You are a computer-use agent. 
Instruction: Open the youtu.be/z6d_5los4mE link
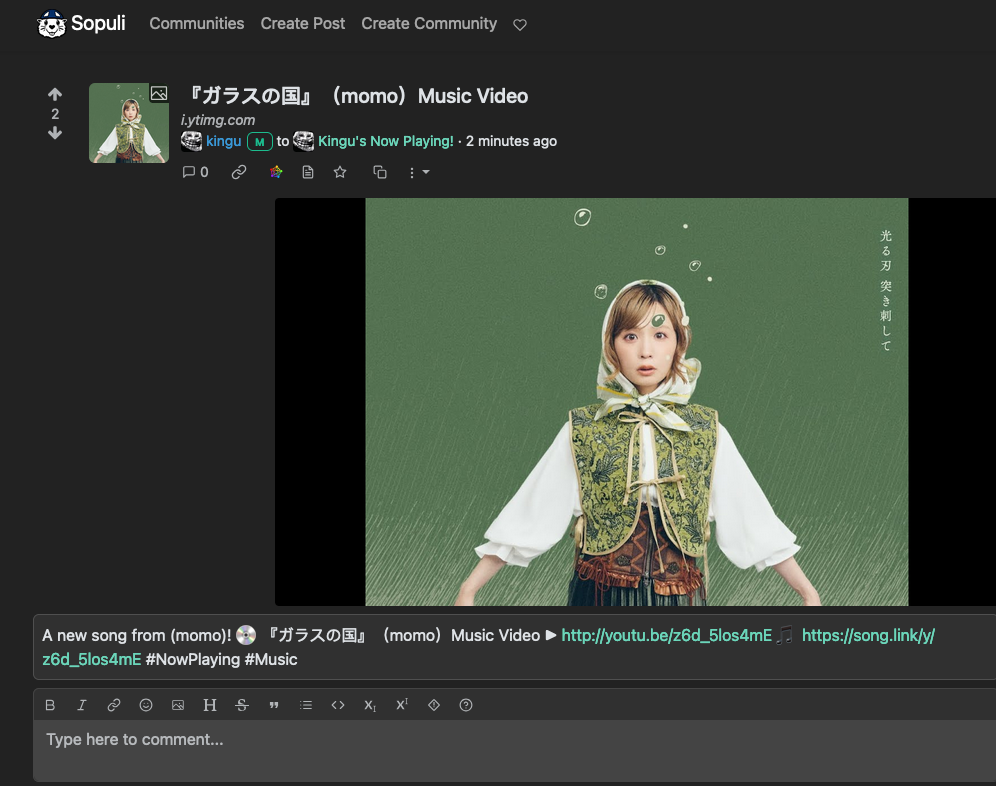click(667, 635)
